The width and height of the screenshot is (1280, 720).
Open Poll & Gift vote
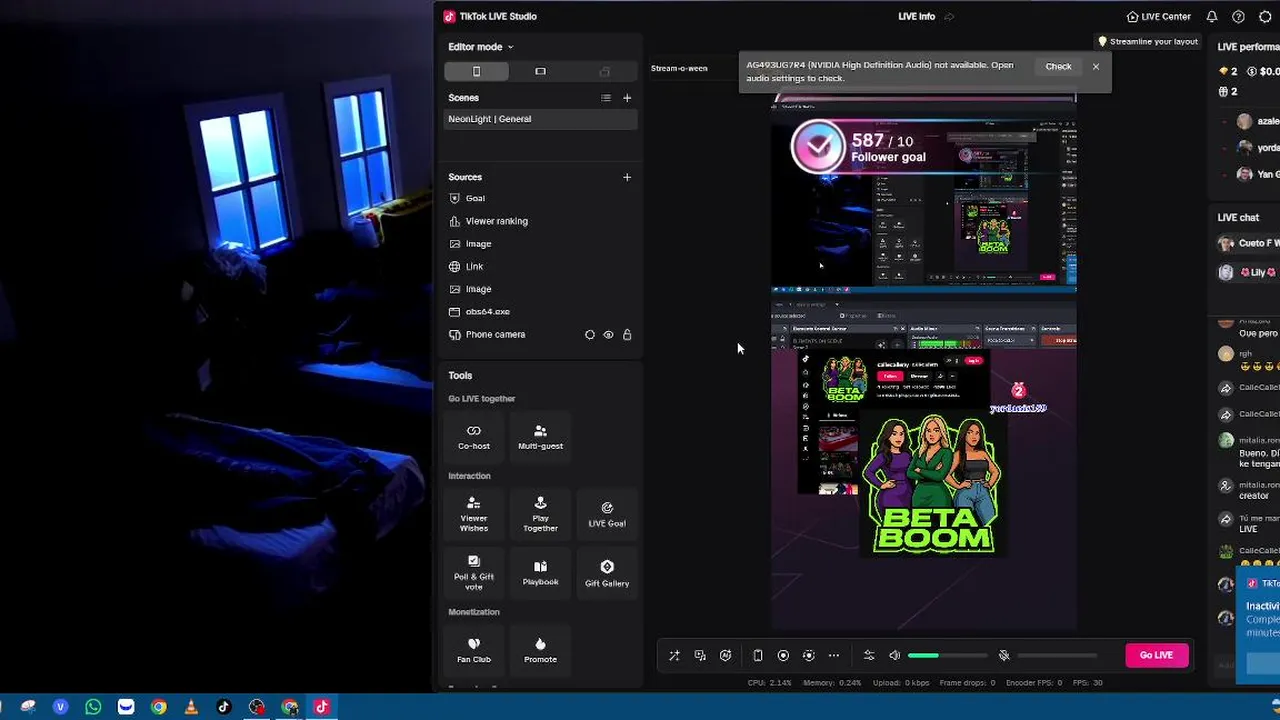(x=474, y=572)
